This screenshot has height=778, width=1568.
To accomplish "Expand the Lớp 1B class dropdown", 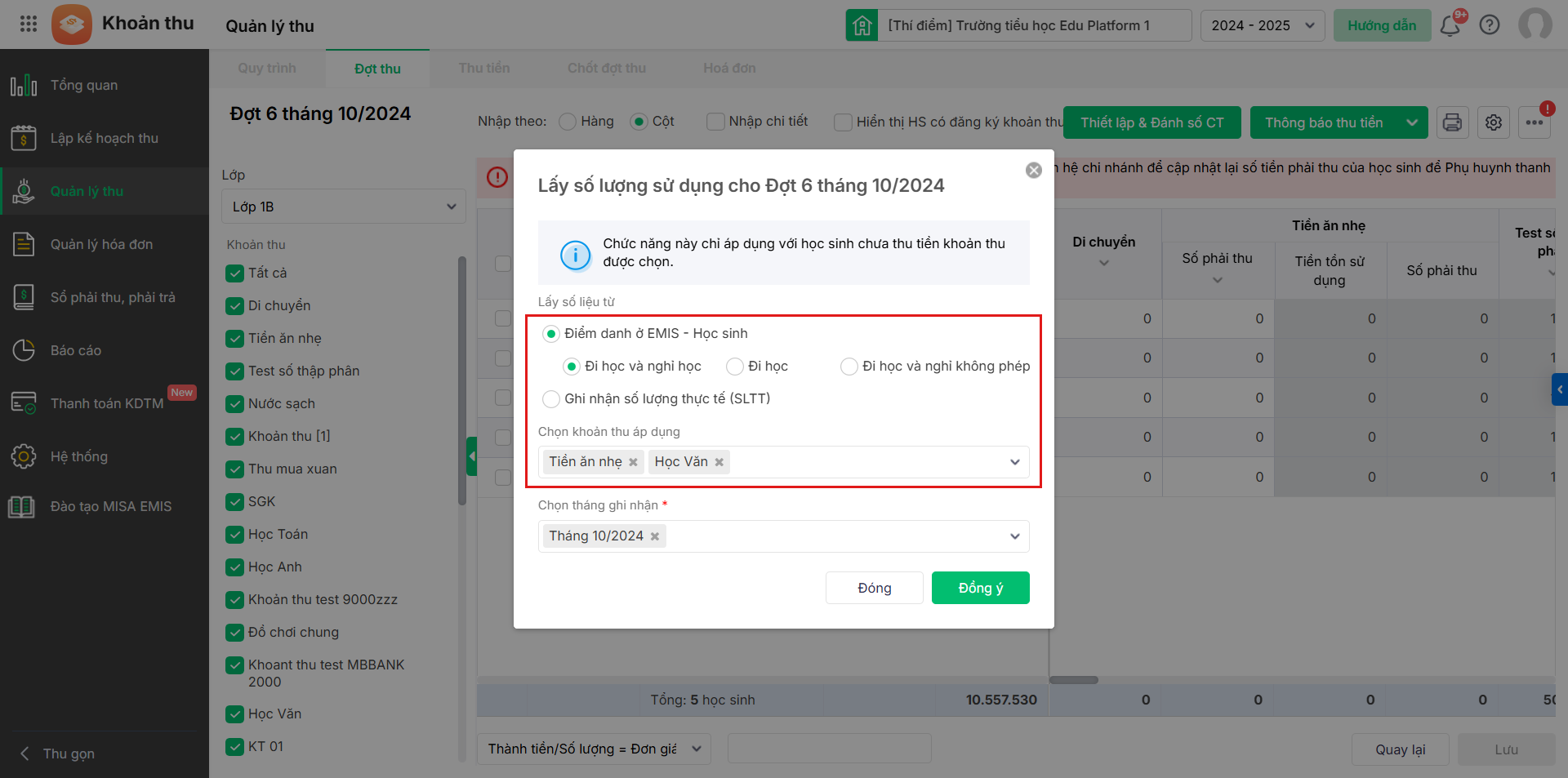I will (x=343, y=207).
